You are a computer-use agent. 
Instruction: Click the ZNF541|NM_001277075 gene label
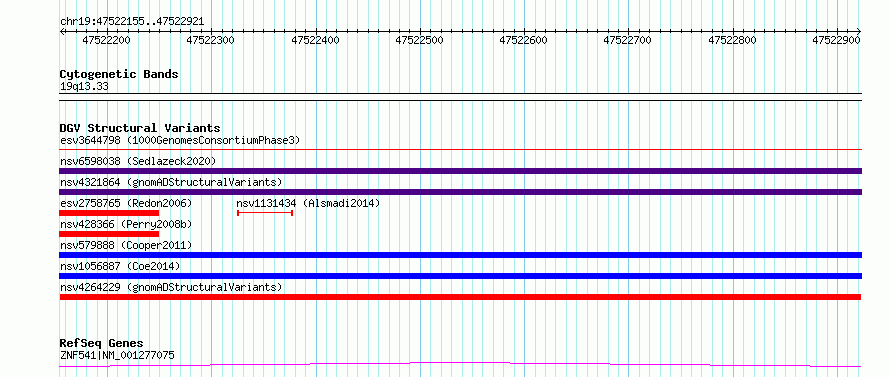pyautogui.click(x=117, y=356)
